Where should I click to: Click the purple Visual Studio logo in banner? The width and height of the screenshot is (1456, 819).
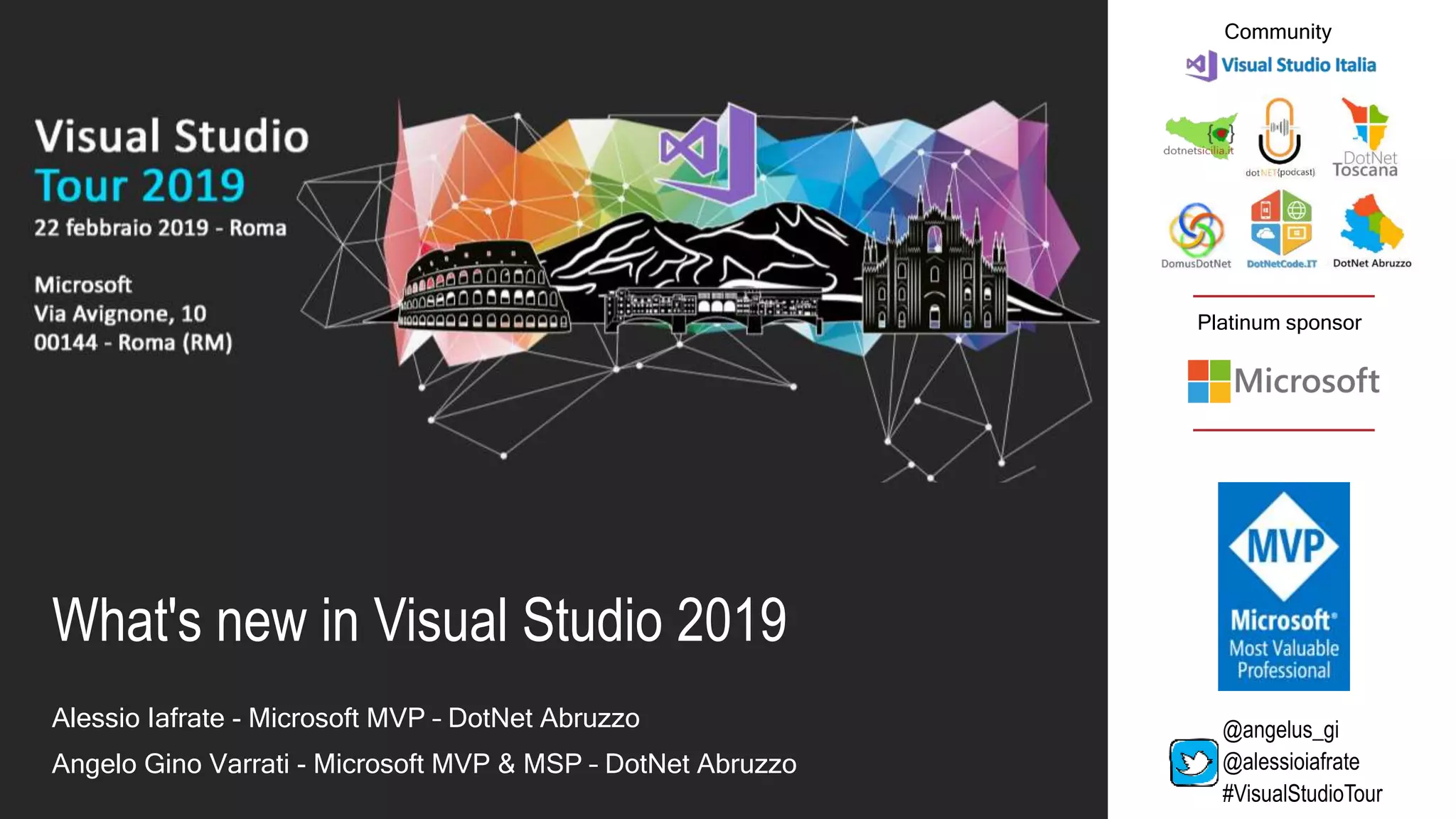[707, 152]
